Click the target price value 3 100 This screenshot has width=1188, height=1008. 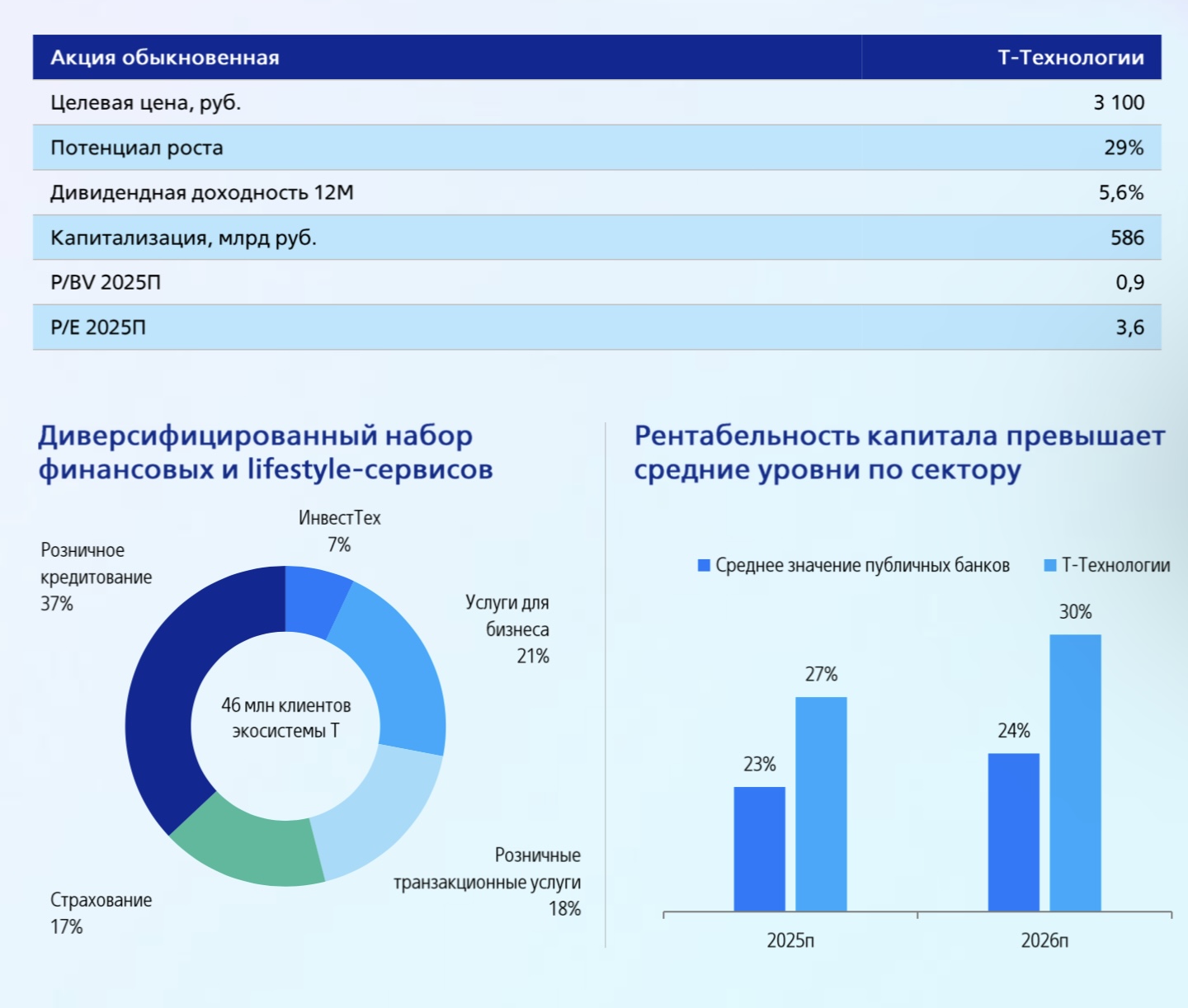tap(1119, 102)
